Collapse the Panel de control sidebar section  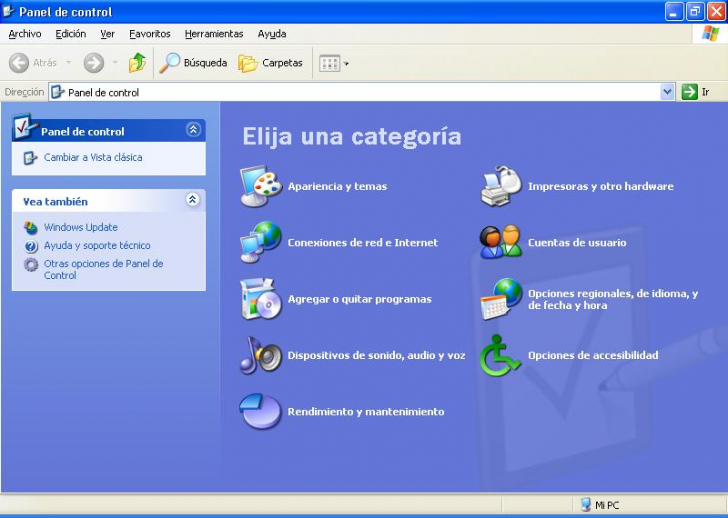coord(193,130)
